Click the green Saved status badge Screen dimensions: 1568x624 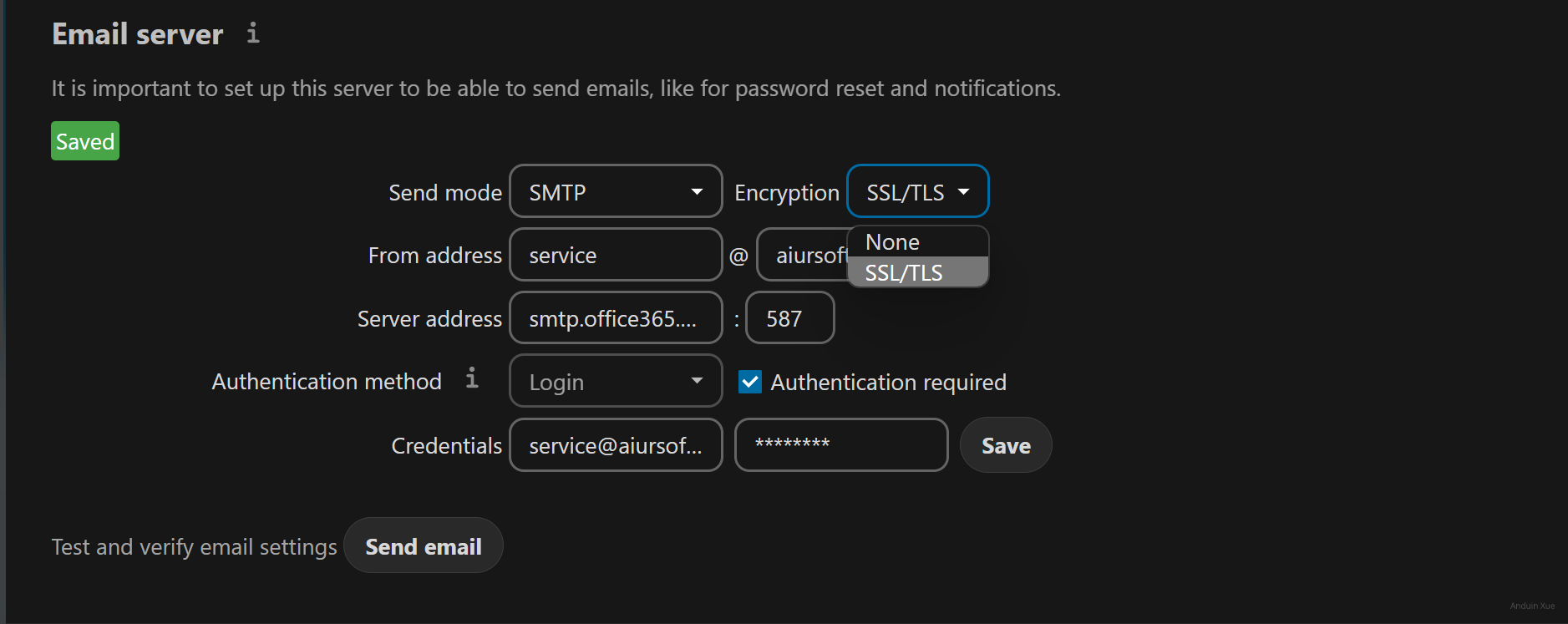coord(85,141)
